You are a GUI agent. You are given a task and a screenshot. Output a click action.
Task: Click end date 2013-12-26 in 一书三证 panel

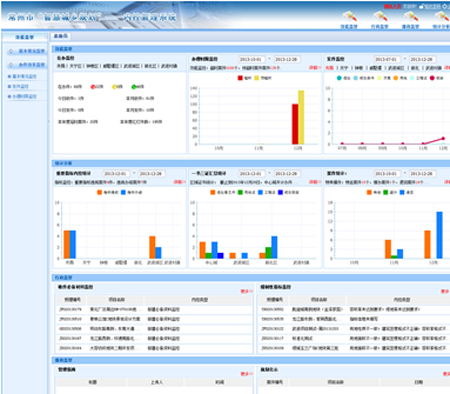(286, 174)
